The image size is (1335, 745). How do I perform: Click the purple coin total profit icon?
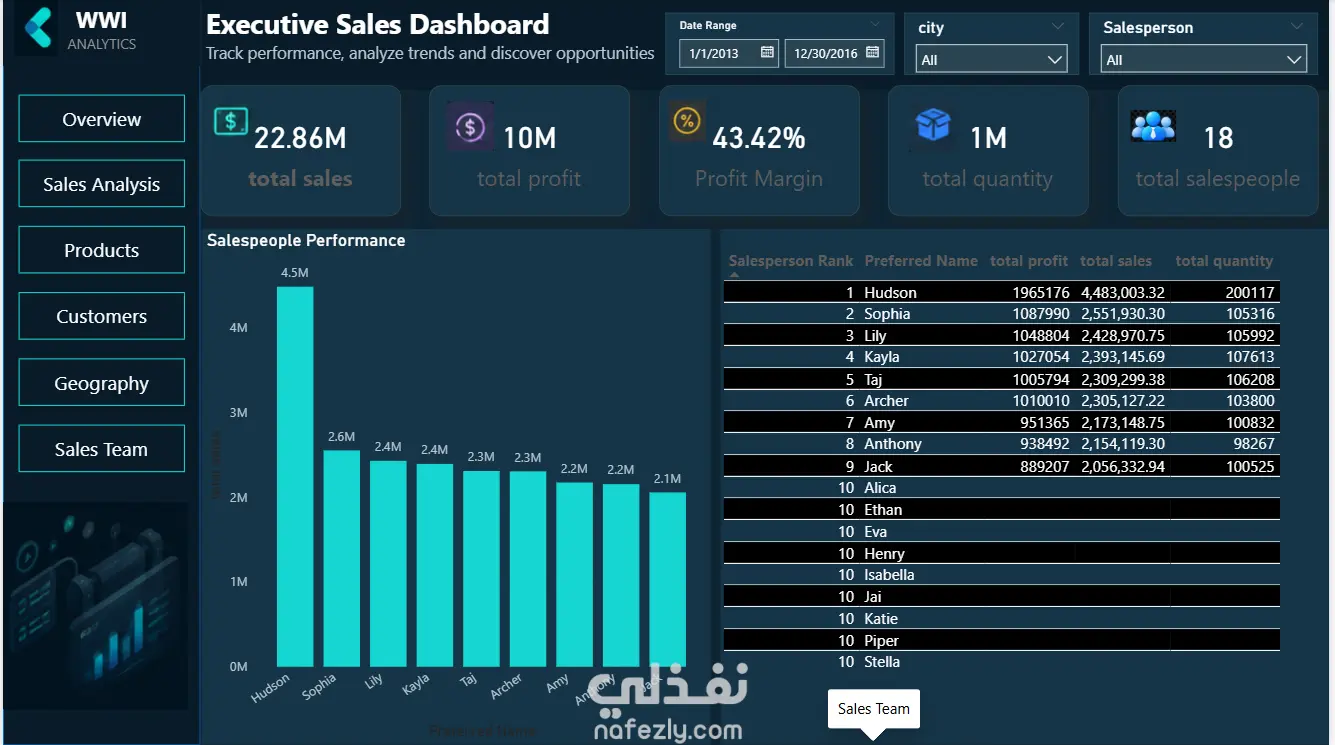coord(470,127)
